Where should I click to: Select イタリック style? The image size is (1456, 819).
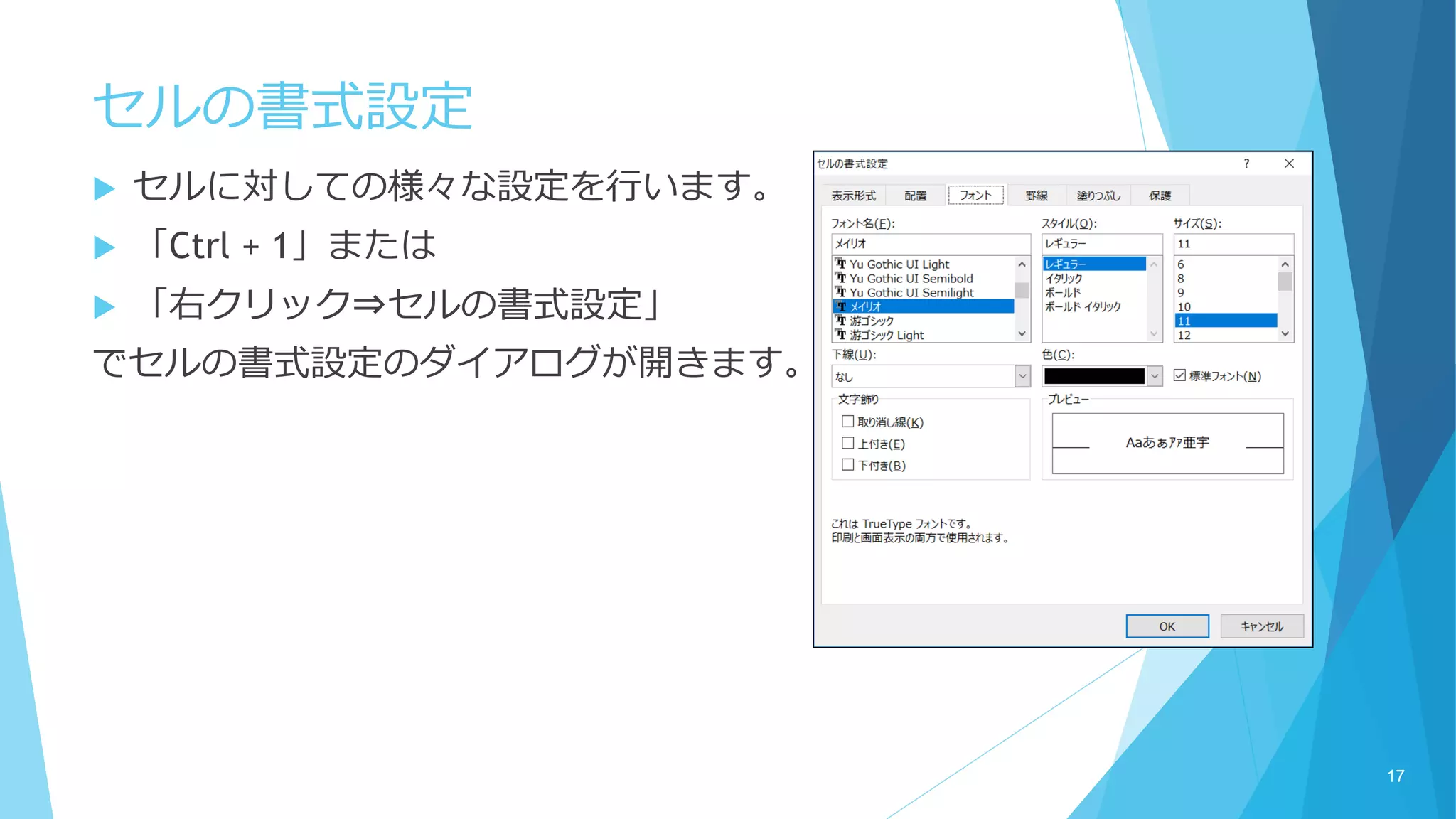tap(1094, 279)
